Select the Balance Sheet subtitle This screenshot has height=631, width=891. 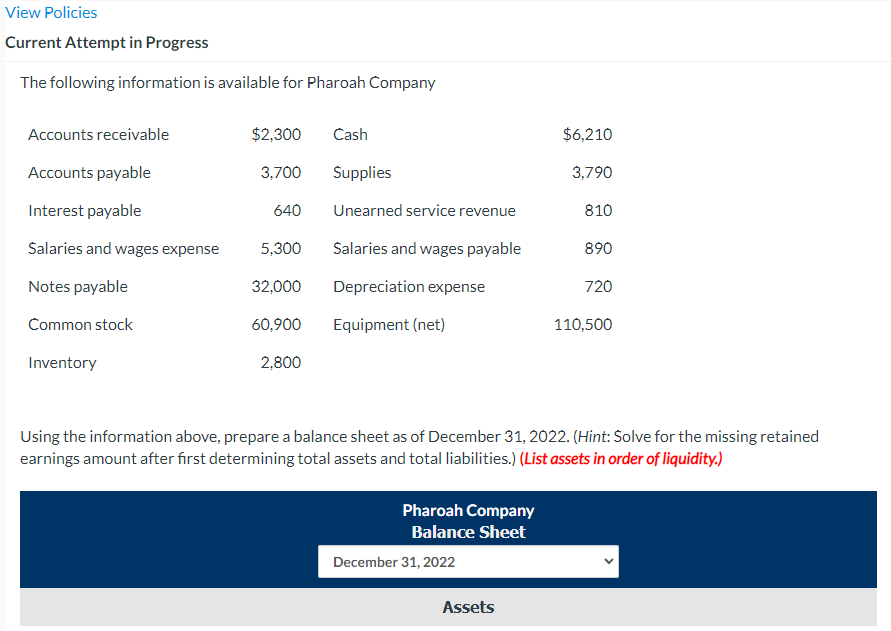[468, 531]
